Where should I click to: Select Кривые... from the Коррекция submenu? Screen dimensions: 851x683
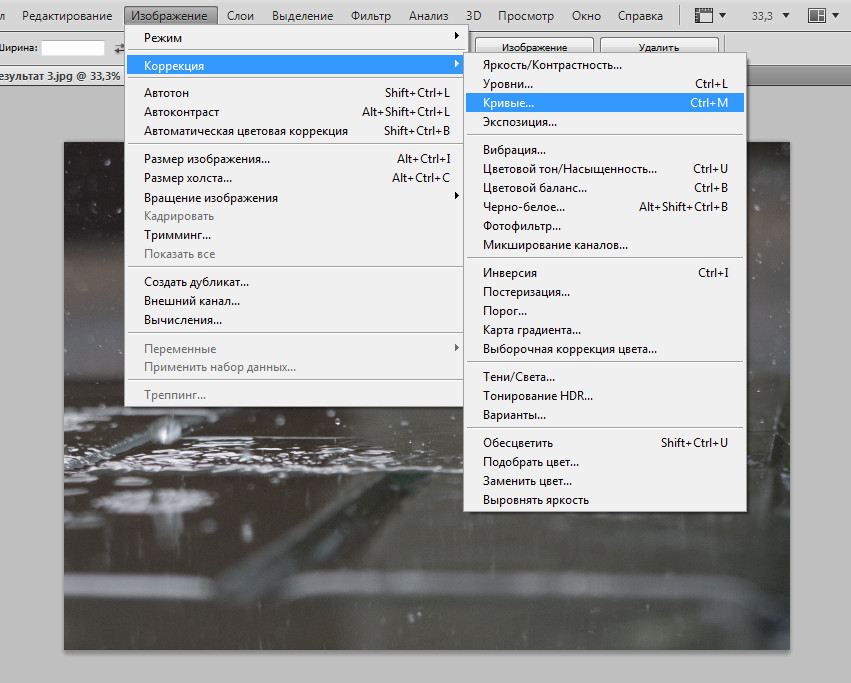(x=605, y=103)
